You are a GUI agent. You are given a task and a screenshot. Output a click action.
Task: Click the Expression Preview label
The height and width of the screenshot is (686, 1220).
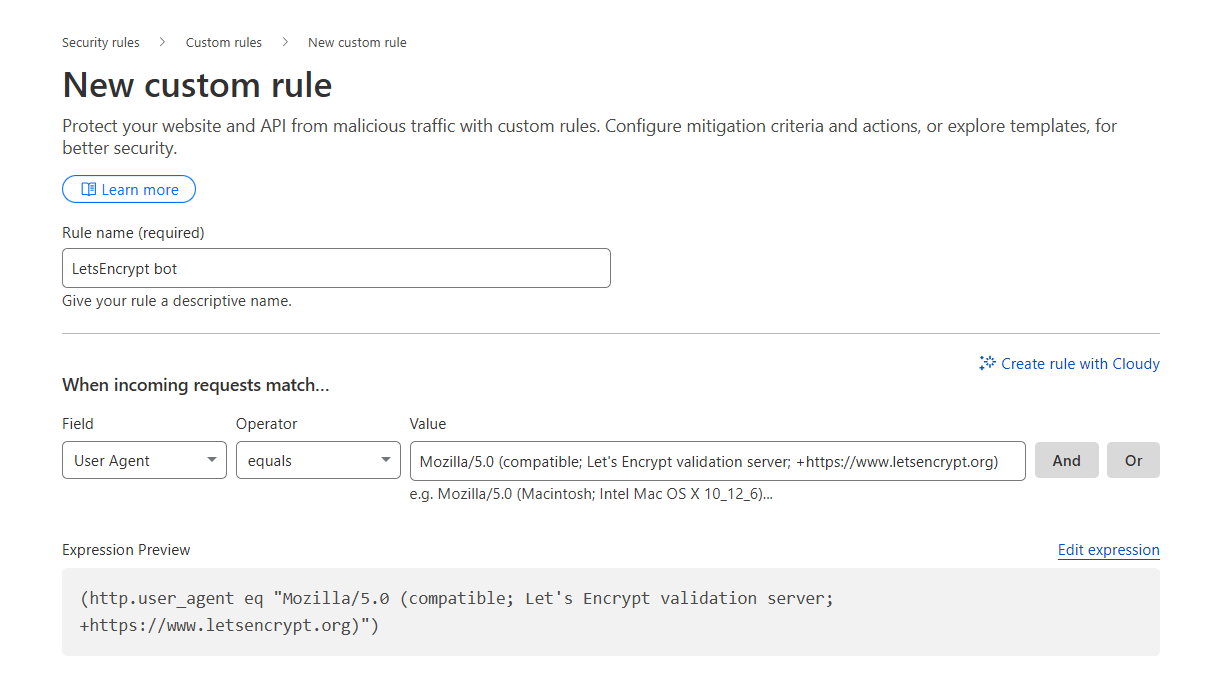[126, 550]
